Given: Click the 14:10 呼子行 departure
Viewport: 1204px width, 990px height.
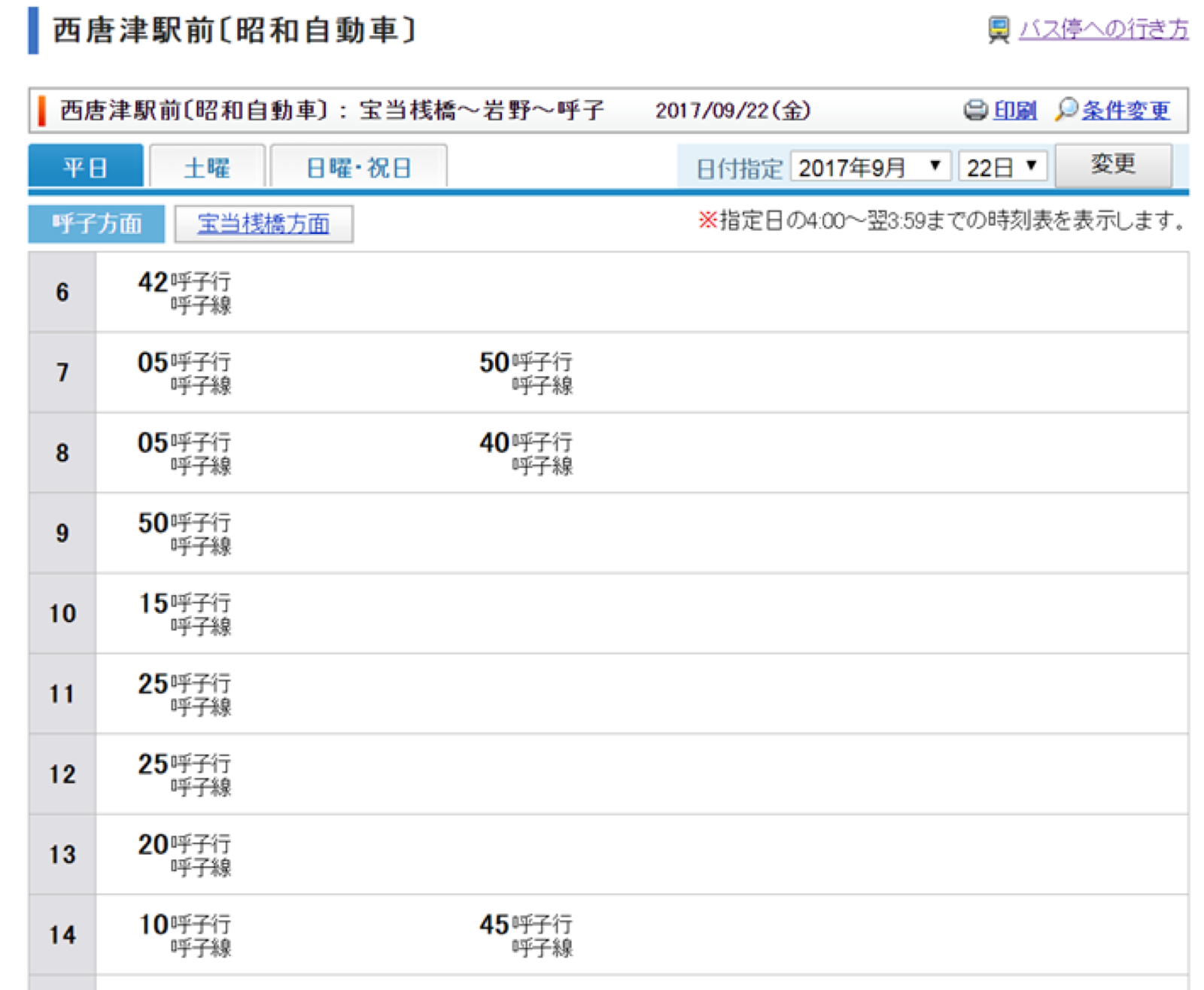Looking at the screenshot, I should click(184, 935).
